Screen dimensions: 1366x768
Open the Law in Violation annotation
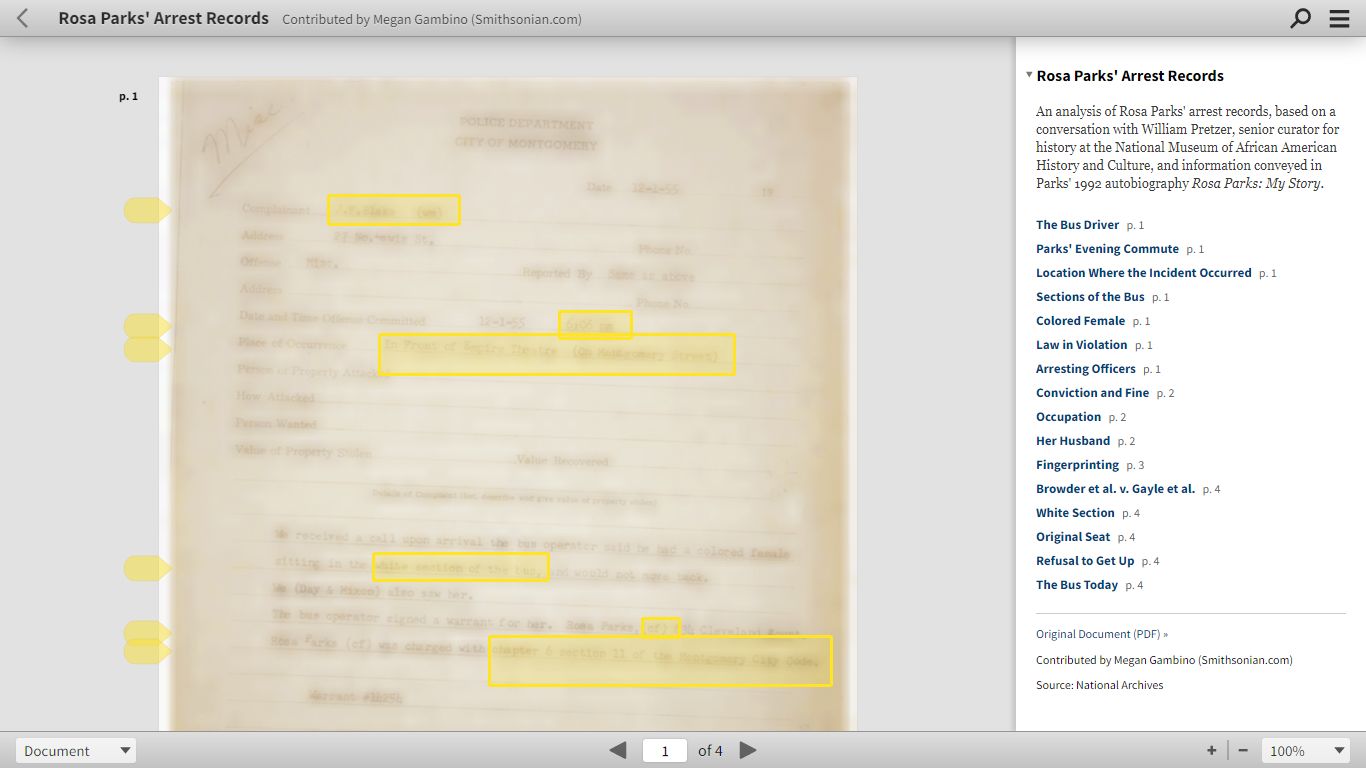tap(1081, 345)
